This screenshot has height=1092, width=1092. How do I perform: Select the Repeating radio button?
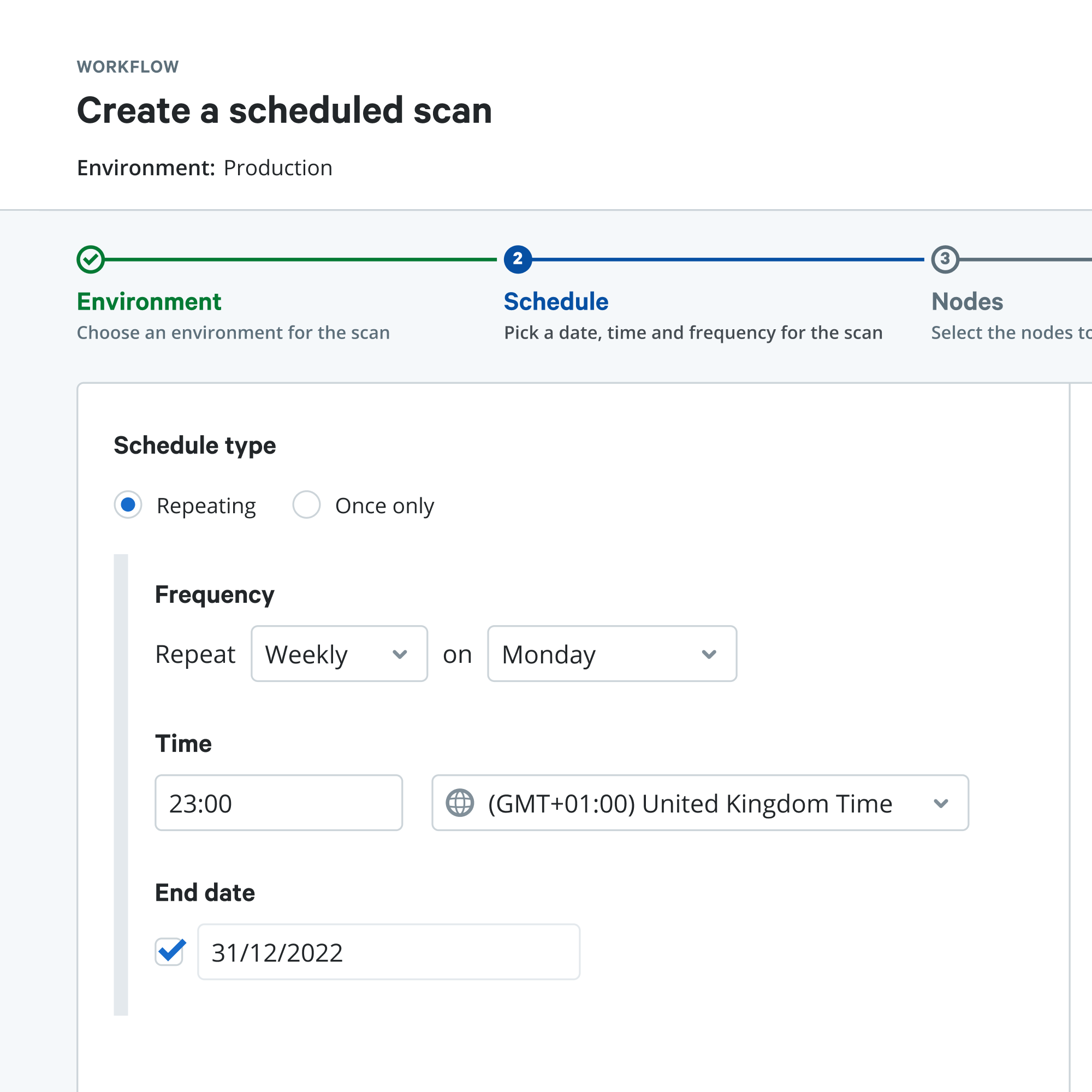[x=128, y=505]
